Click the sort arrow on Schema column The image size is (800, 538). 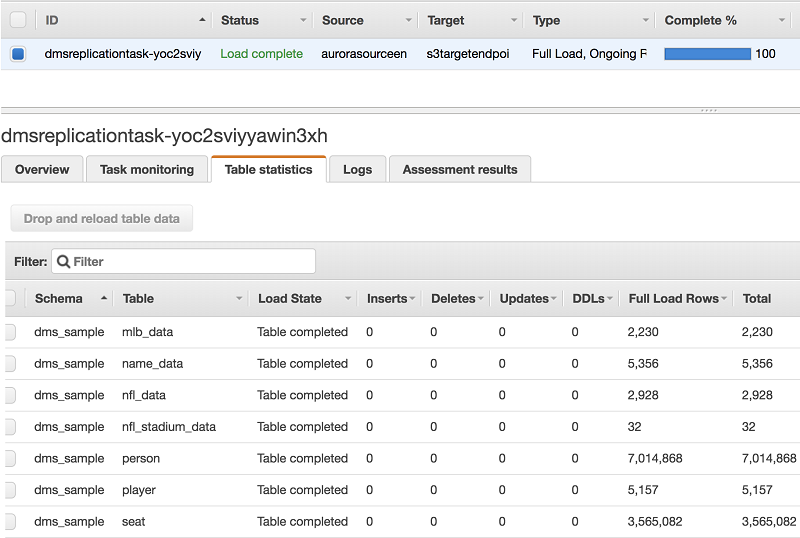104,299
